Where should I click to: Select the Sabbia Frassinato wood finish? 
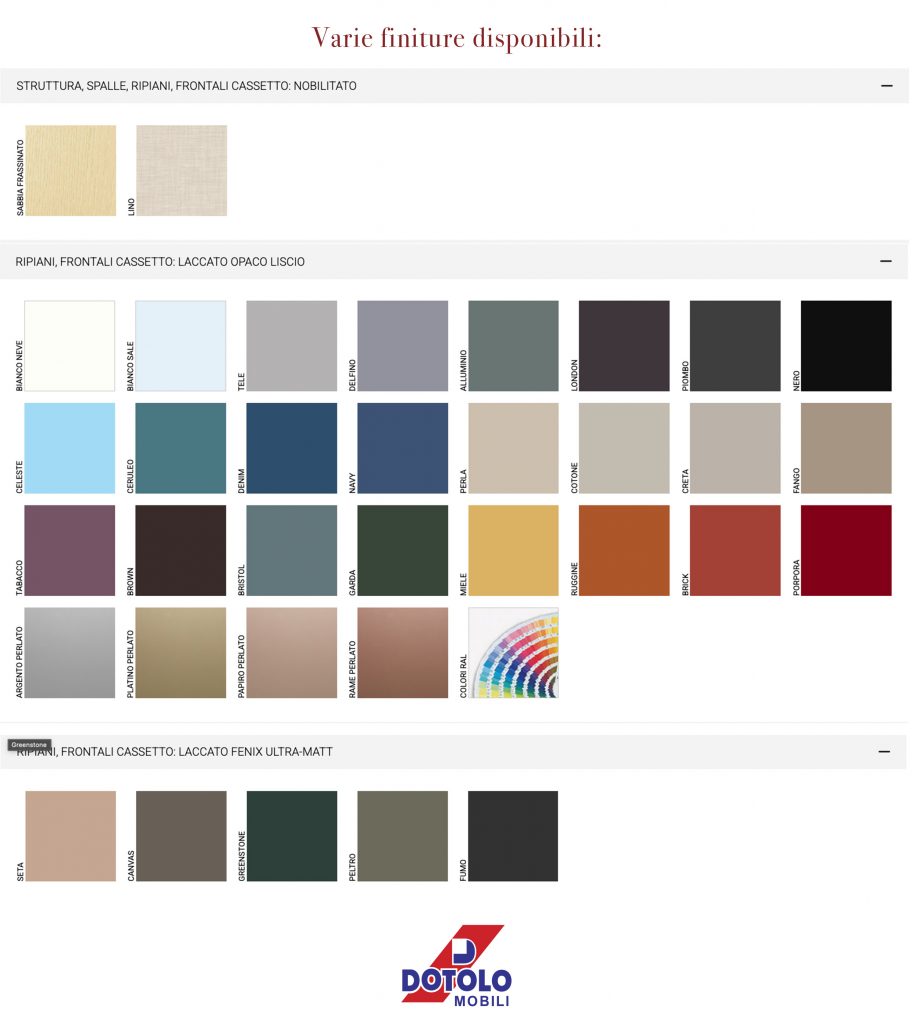[x=70, y=170]
